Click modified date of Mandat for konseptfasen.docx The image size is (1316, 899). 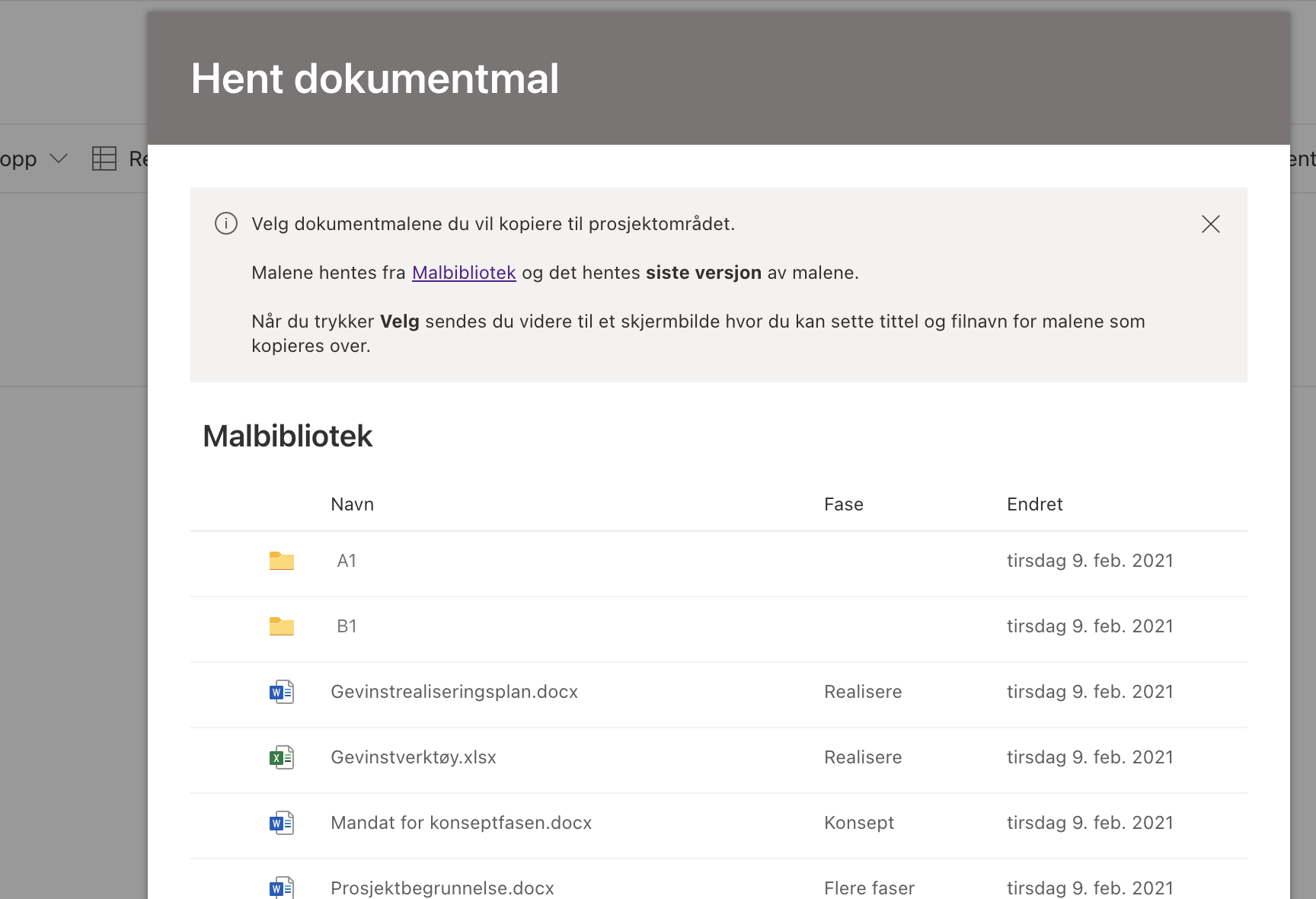click(1090, 823)
